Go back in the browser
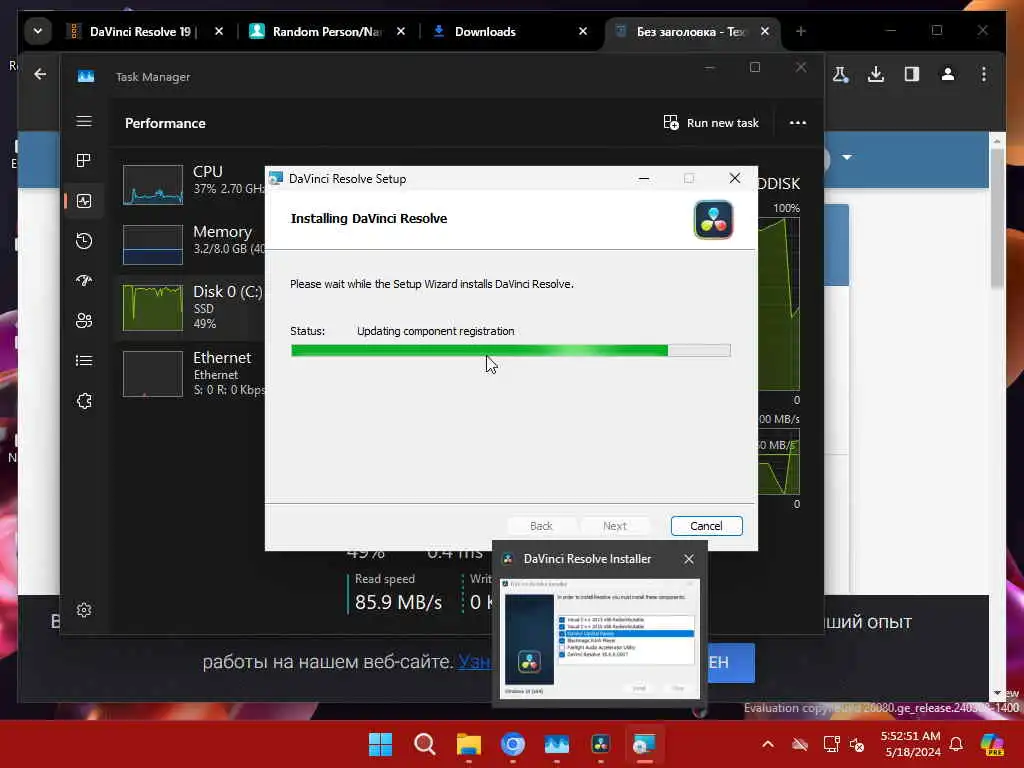Image resolution: width=1024 pixels, height=768 pixels. 40,74
